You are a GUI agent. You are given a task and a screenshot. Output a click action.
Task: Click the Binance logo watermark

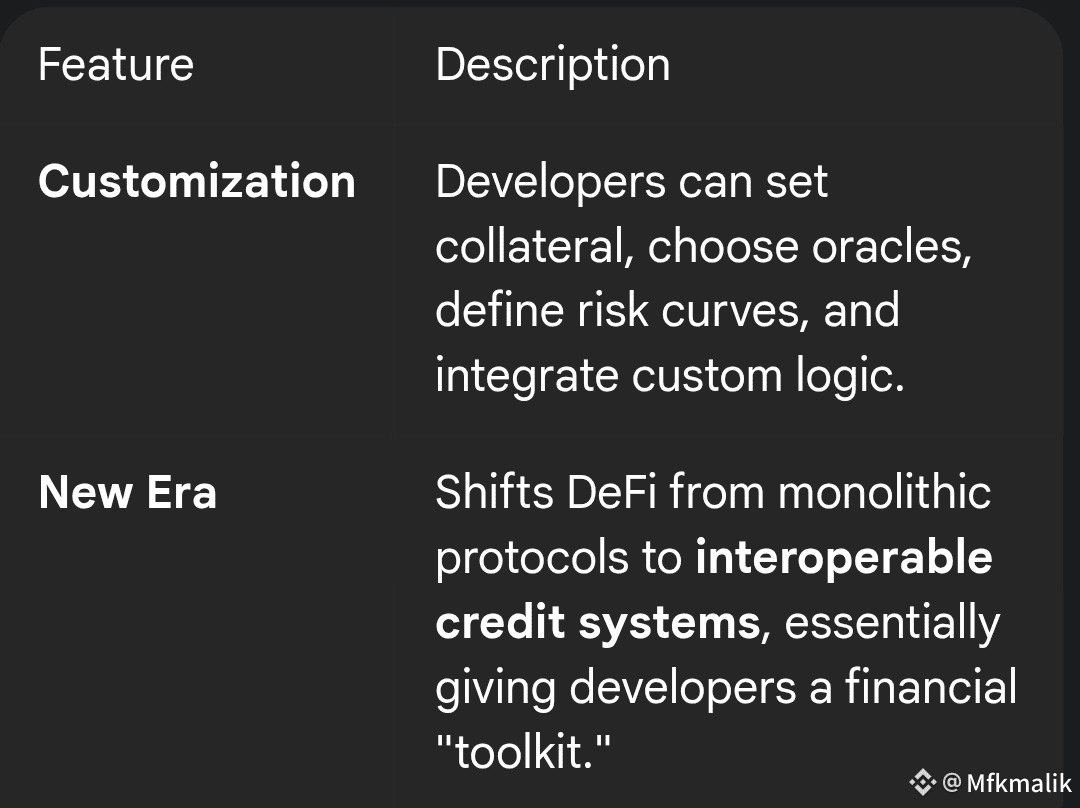tap(923, 782)
